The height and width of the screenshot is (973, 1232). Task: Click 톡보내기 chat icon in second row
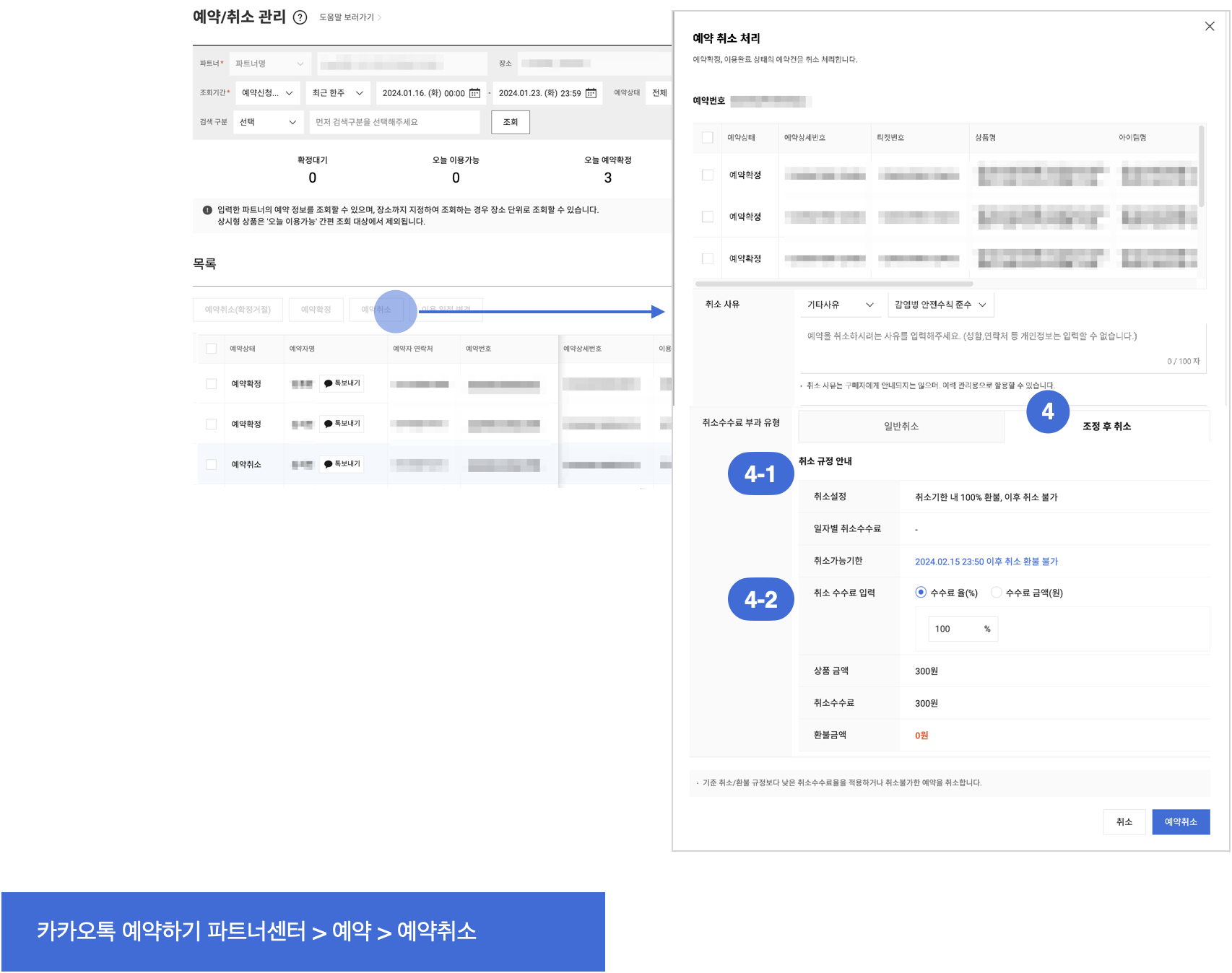pos(329,424)
